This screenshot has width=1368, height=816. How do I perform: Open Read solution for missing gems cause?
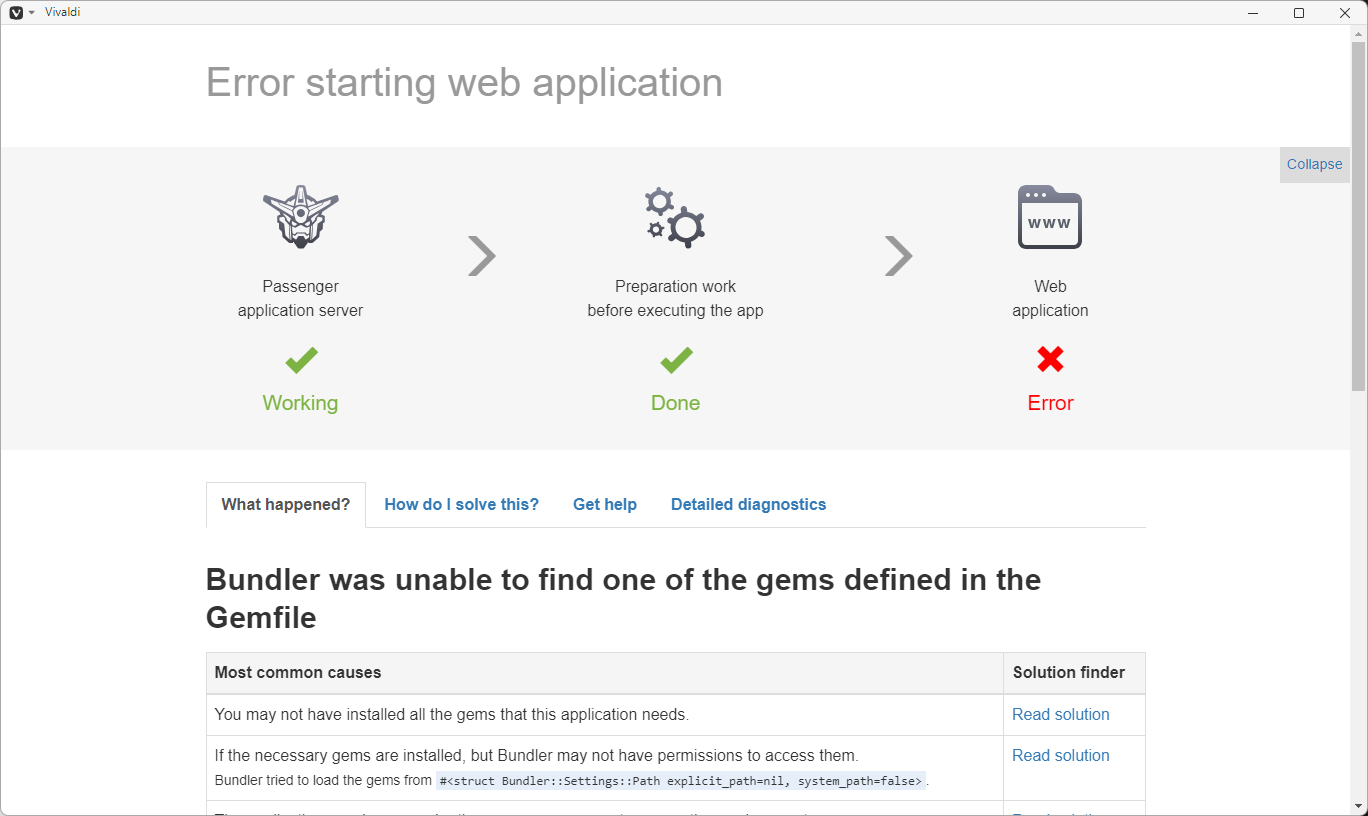(x=1060, y=714)
